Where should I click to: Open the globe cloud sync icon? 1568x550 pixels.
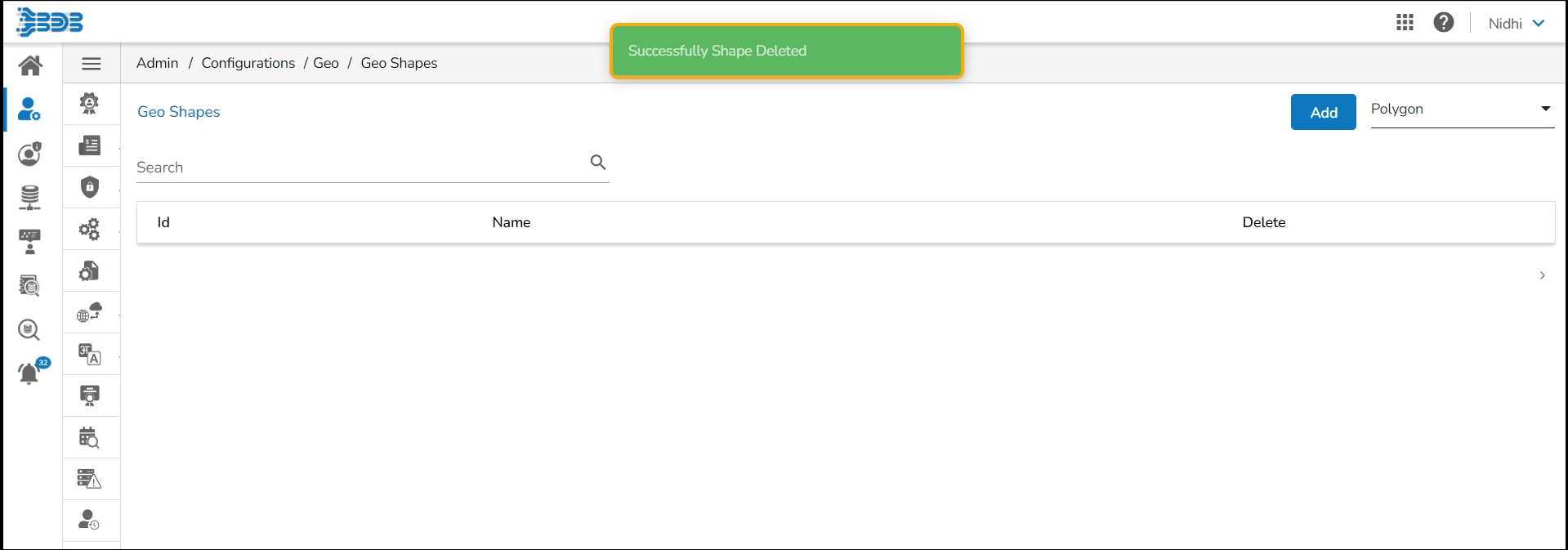(x=90, y=312)
